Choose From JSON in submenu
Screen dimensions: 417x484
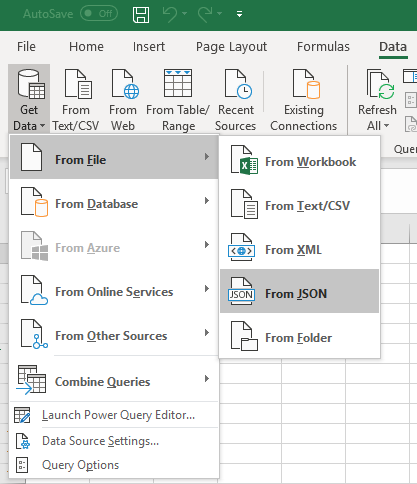(x=300, y=291)
